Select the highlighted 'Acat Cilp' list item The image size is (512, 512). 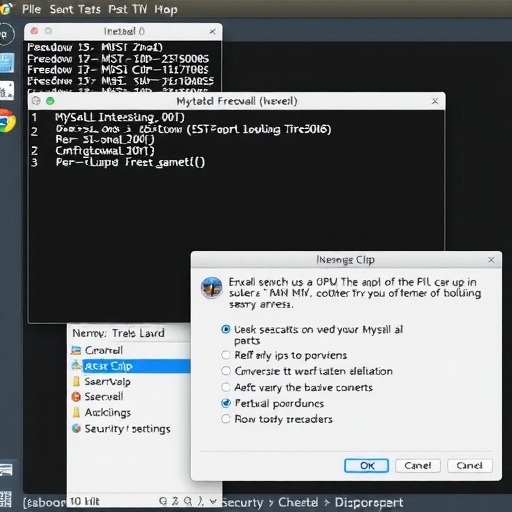[x=136, y=366]
